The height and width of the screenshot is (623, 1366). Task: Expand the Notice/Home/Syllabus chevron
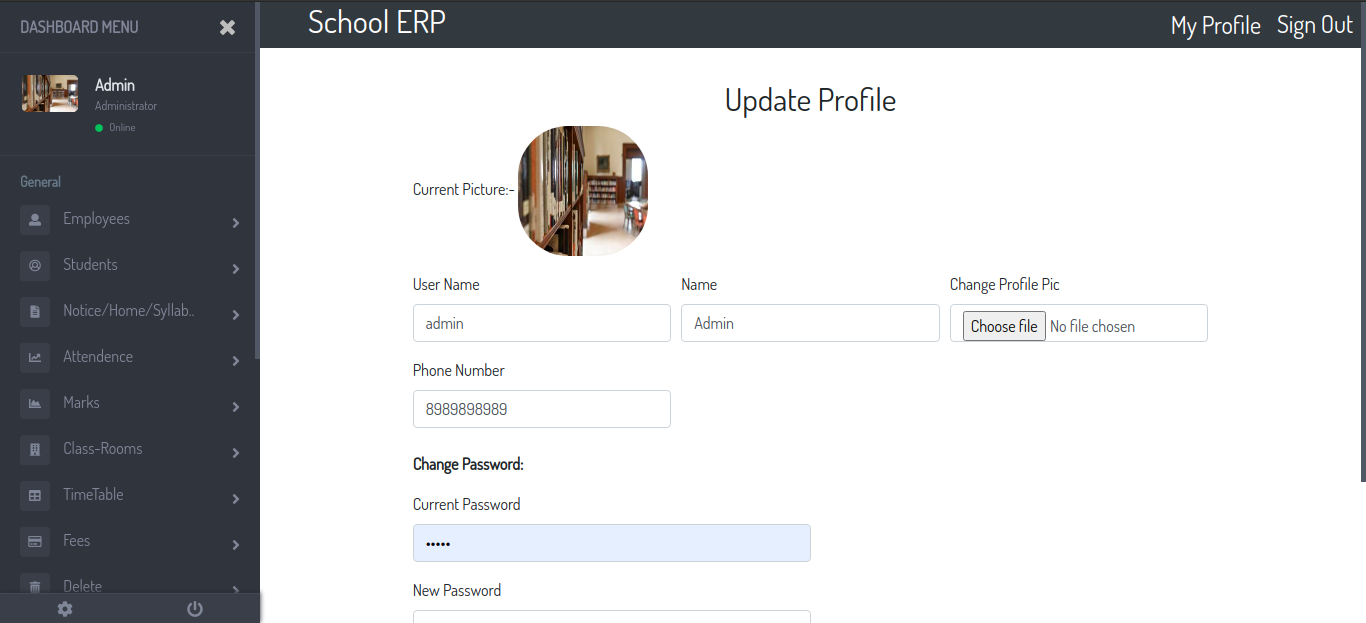tap(236, 315)
